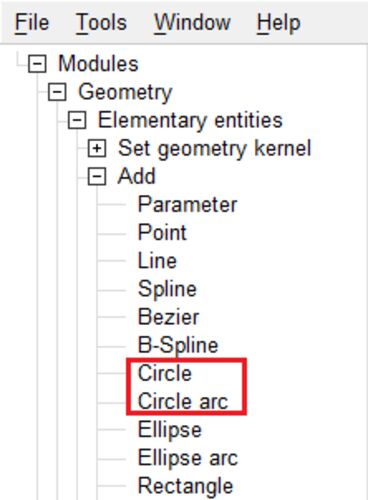Screen dimensions: 368x500
Task: Open the Window menu
Action: (192, 23)
